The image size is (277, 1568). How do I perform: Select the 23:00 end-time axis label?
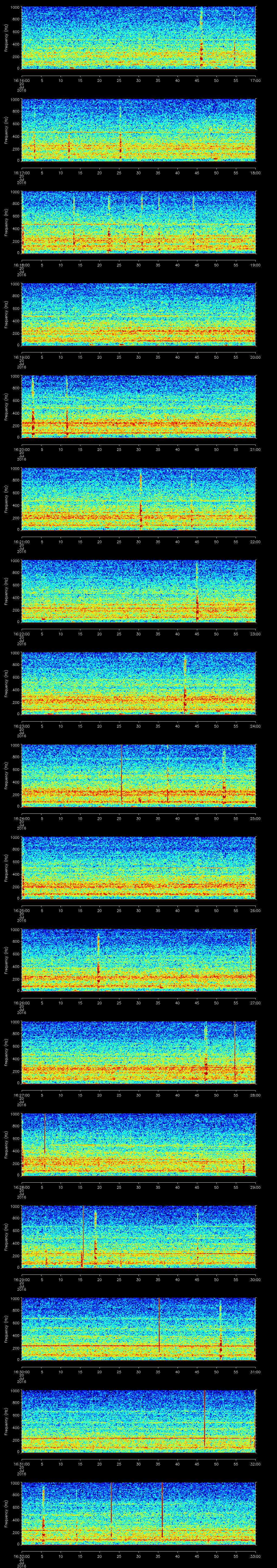coord(256,634)
